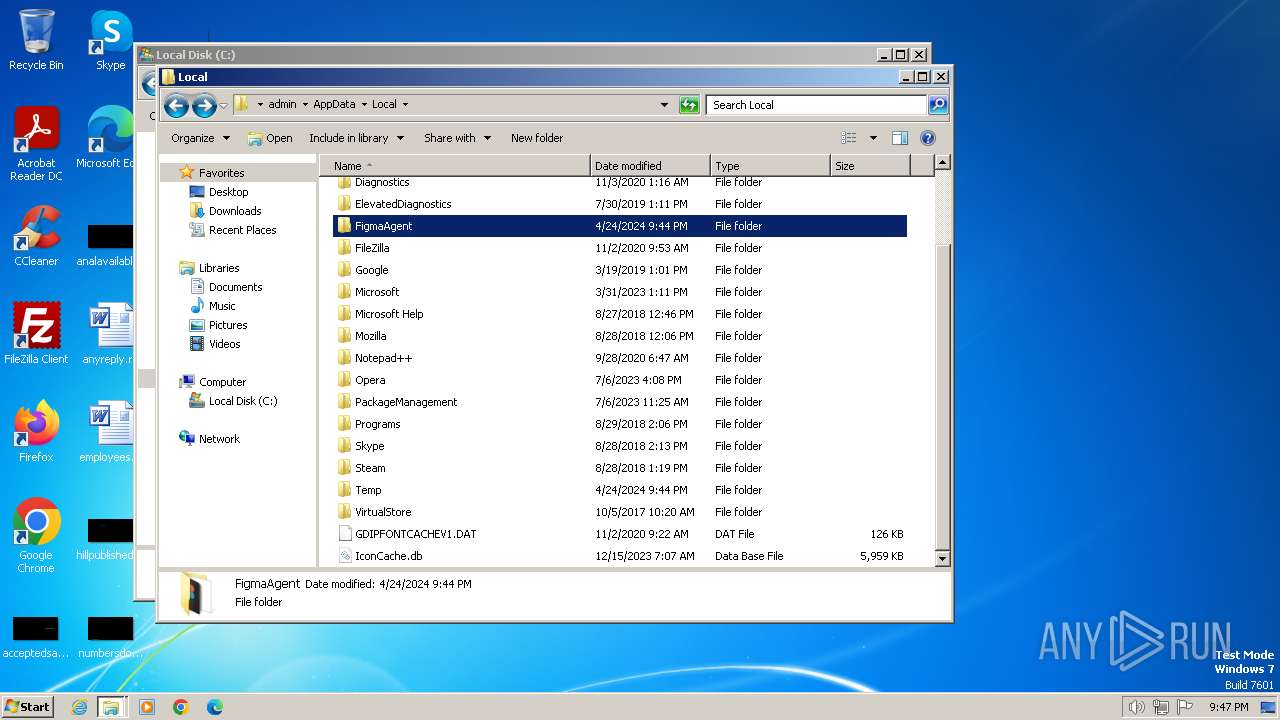Click the Forward navigation arrow
1280x720 pixels.
click(x=204, y=105)
